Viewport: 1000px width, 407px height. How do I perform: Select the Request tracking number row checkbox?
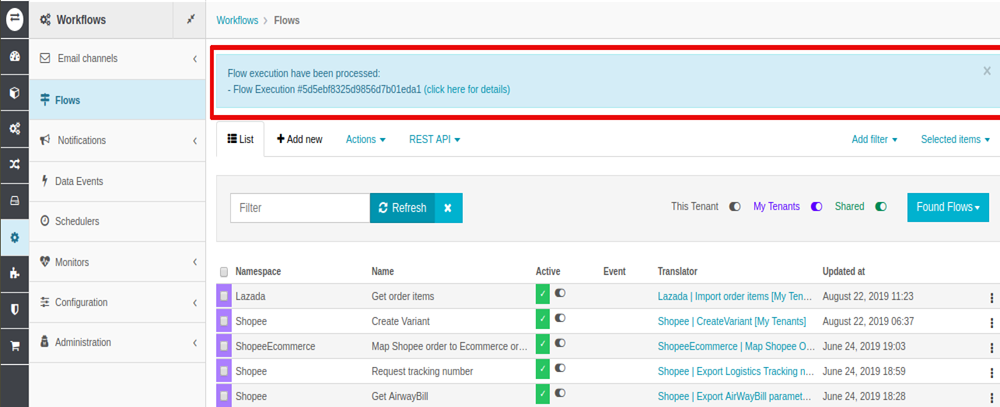[224, 371]
